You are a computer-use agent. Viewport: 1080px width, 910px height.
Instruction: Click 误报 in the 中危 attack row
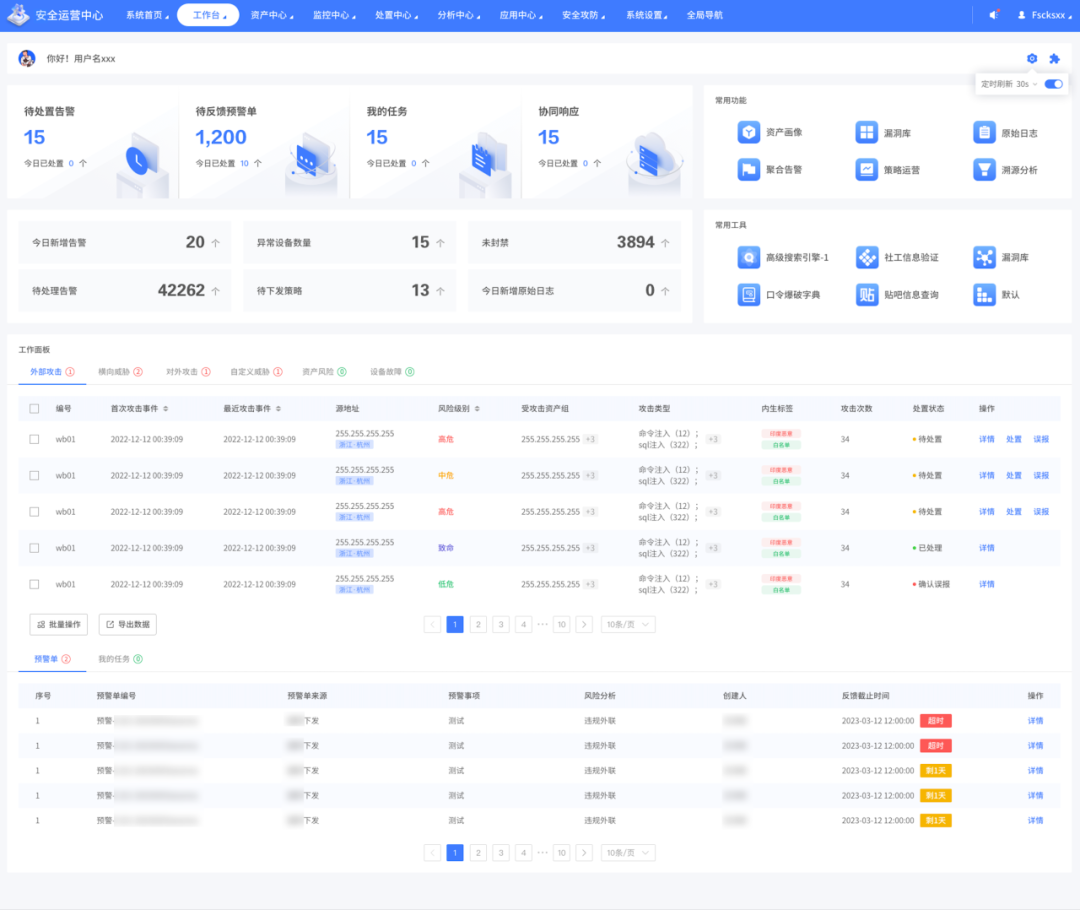click(1041, 475)
